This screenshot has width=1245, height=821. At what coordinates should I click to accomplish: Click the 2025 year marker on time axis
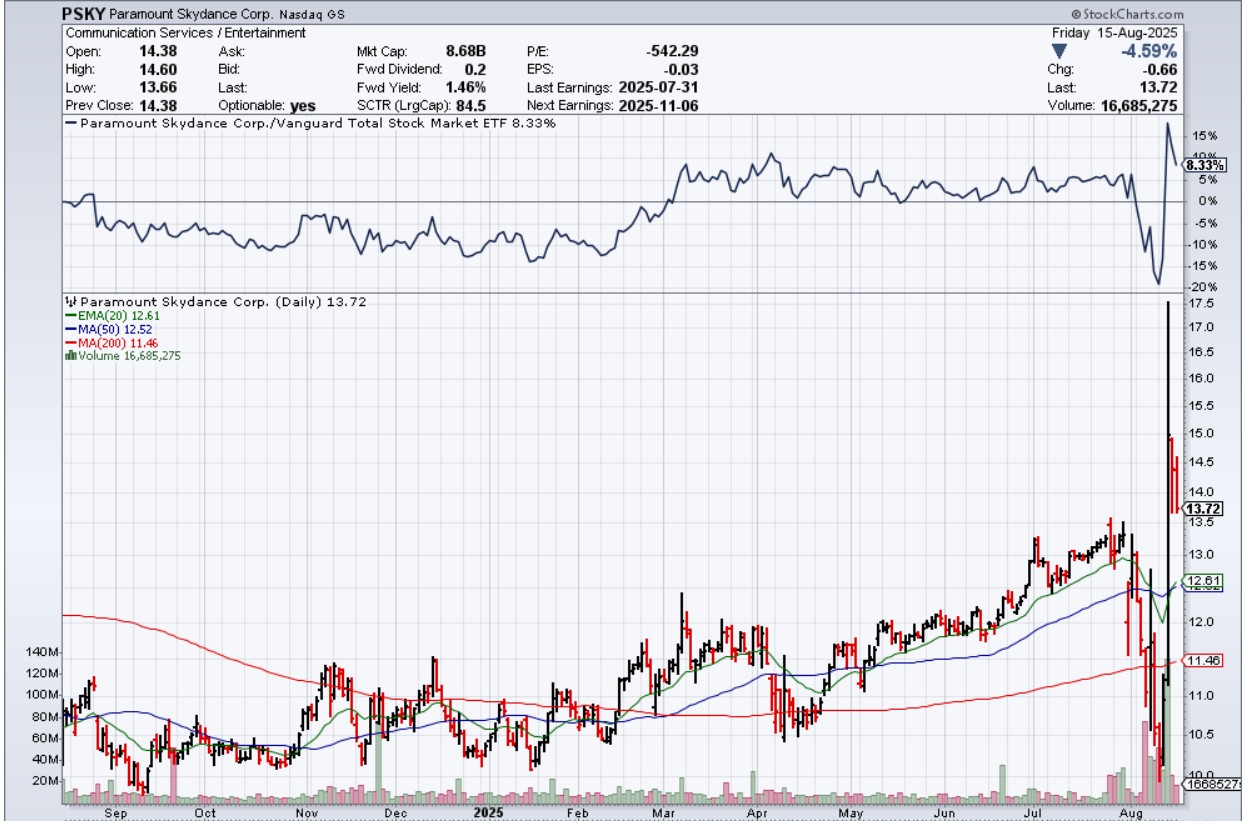488,813
